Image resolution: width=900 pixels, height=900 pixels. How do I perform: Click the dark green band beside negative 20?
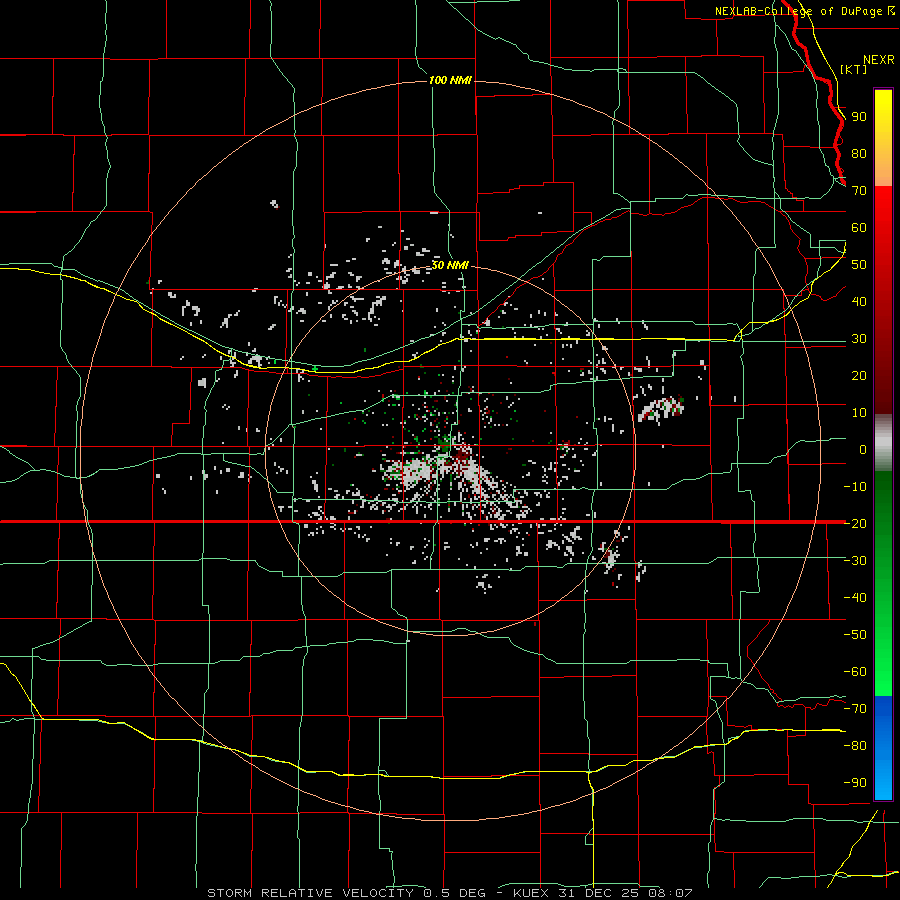point(883,523)
